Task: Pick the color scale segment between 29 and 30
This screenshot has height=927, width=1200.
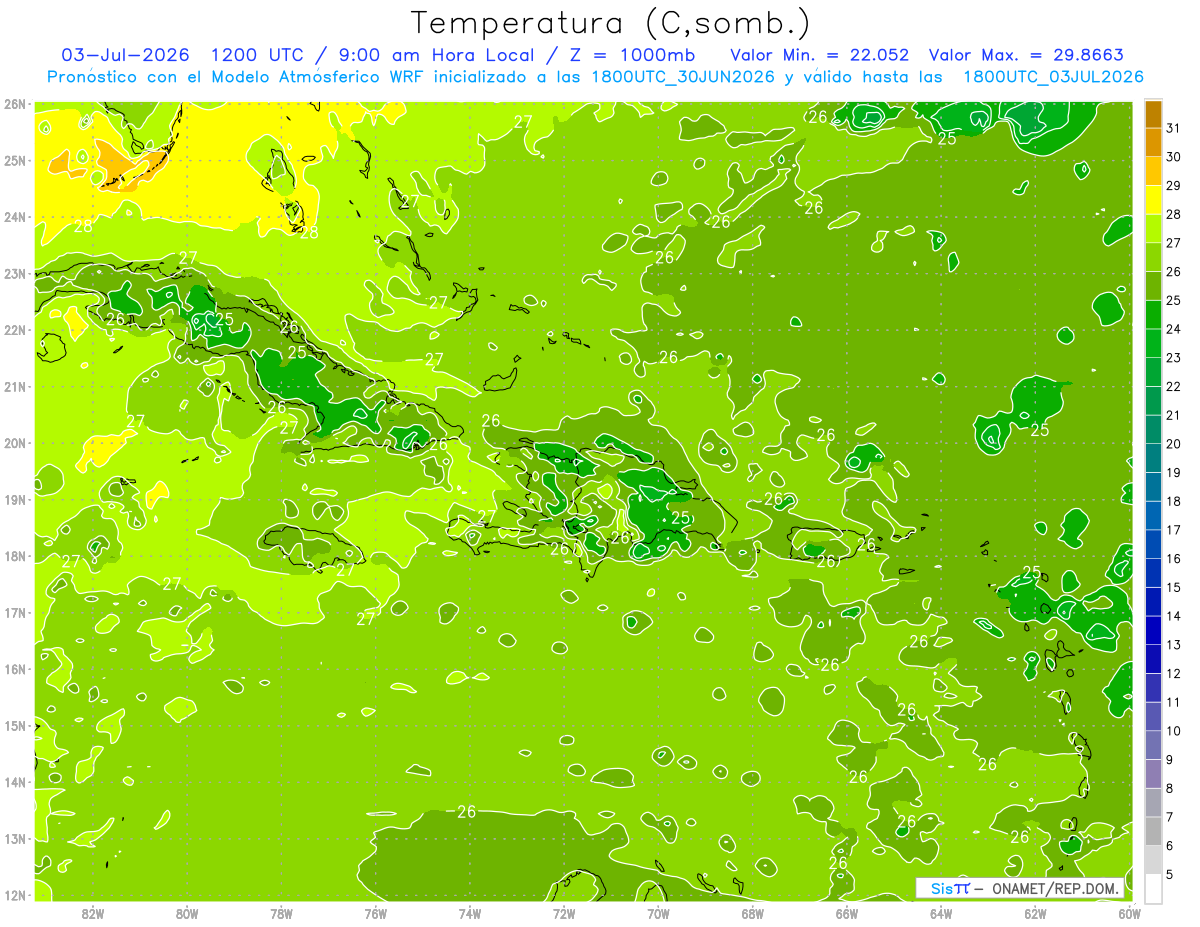Action: tap(1153, 172)
